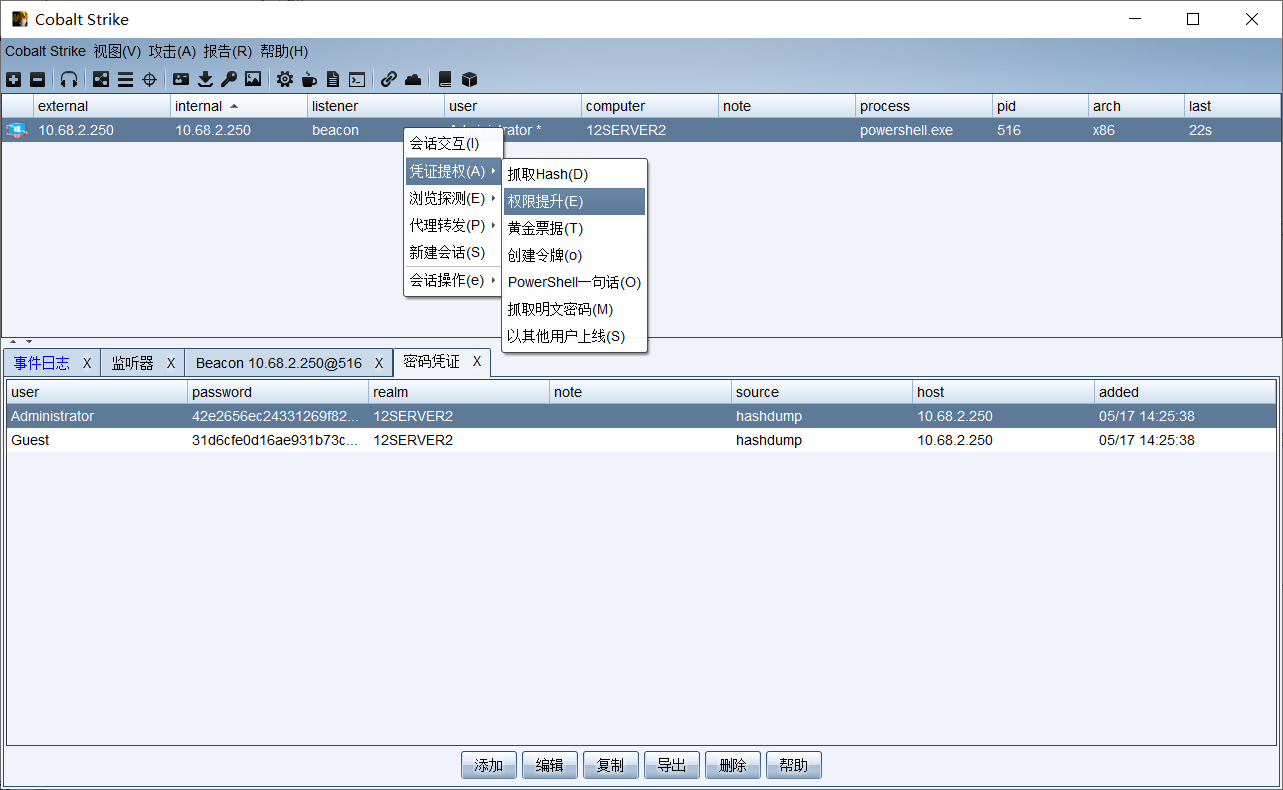The width and height of the screenshot is (1283, 790).
Task: Expand the 会话操作(e) submenu
Action: click(452, 280)
